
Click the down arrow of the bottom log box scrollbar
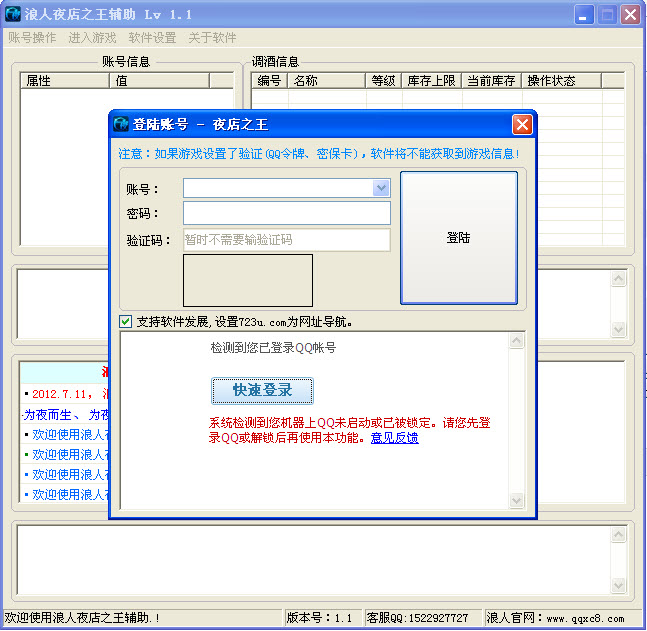[618, 585]
